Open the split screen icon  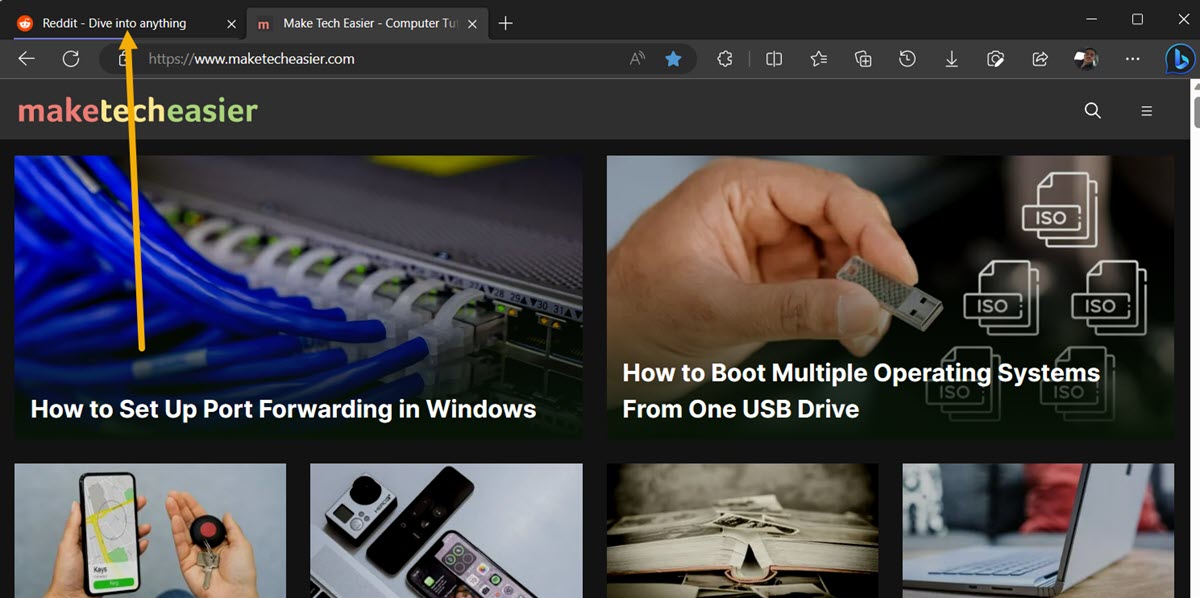click(773, 59)
